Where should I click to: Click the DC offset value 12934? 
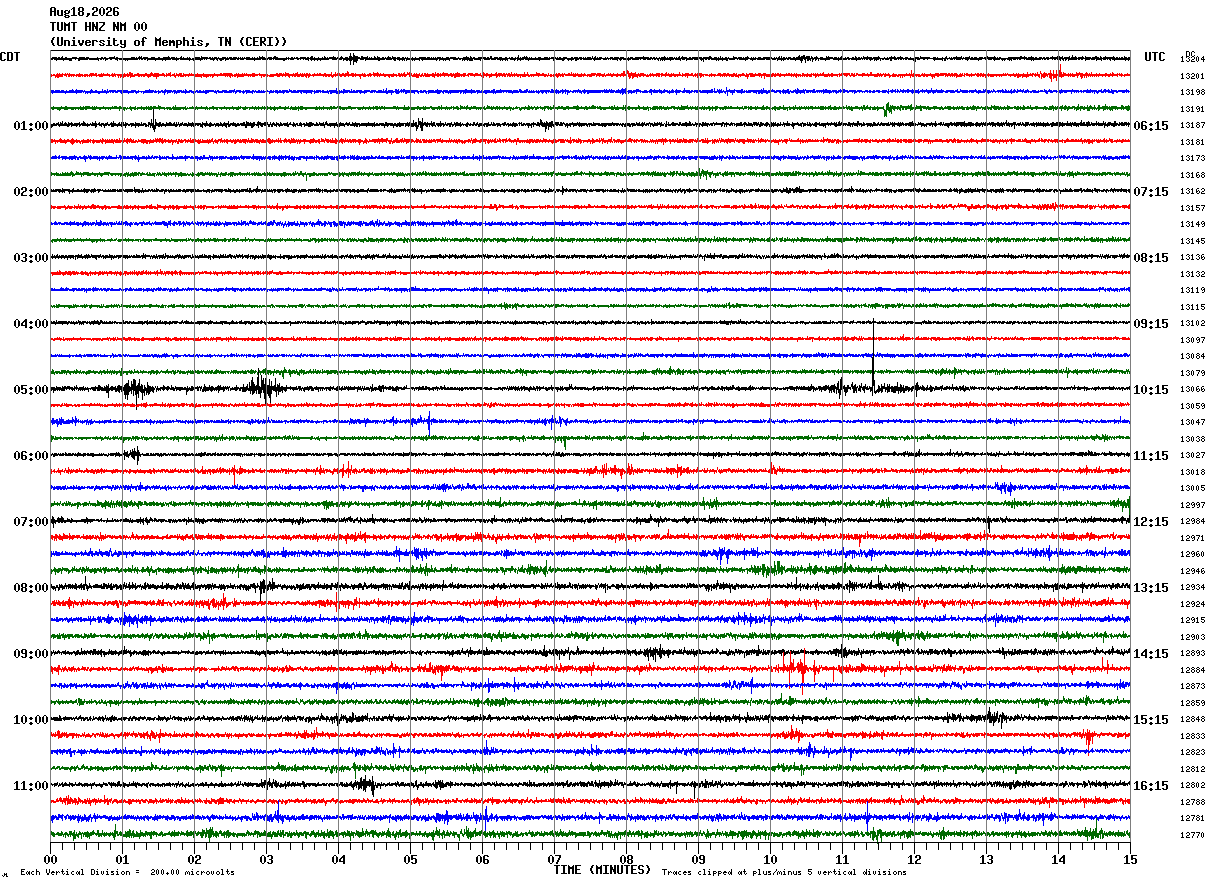(1193, 588)
